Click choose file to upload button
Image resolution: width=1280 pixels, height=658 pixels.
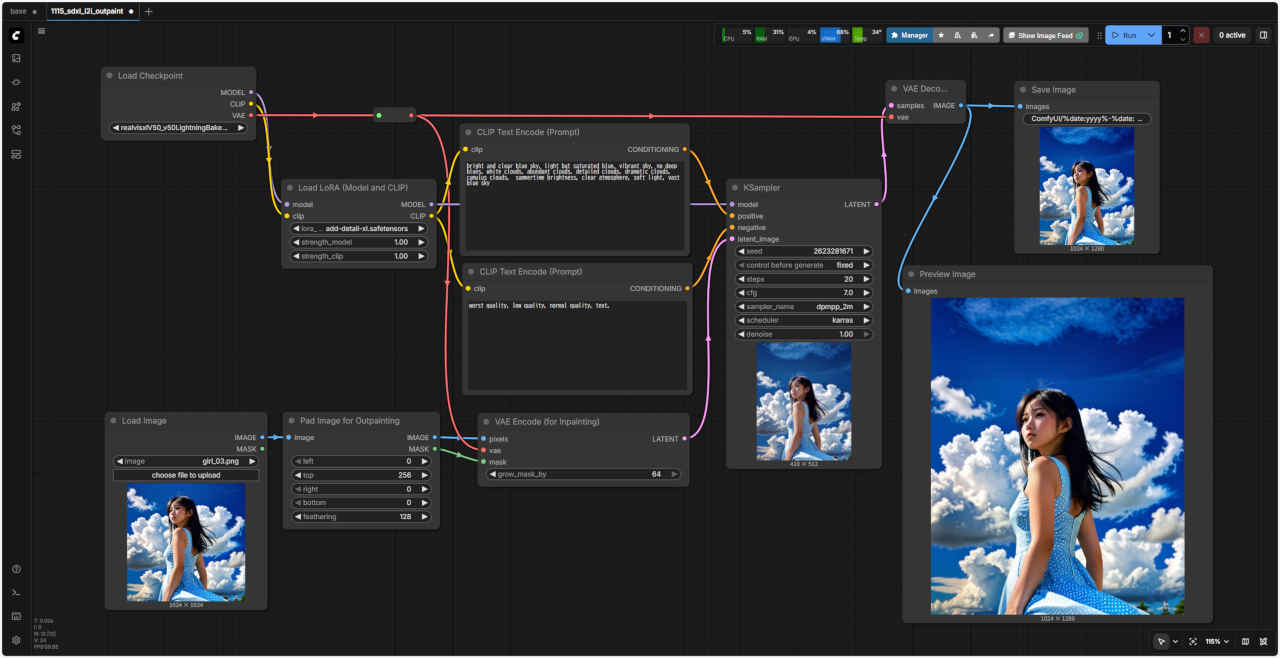pyautogui.click(x=185, y=475)
